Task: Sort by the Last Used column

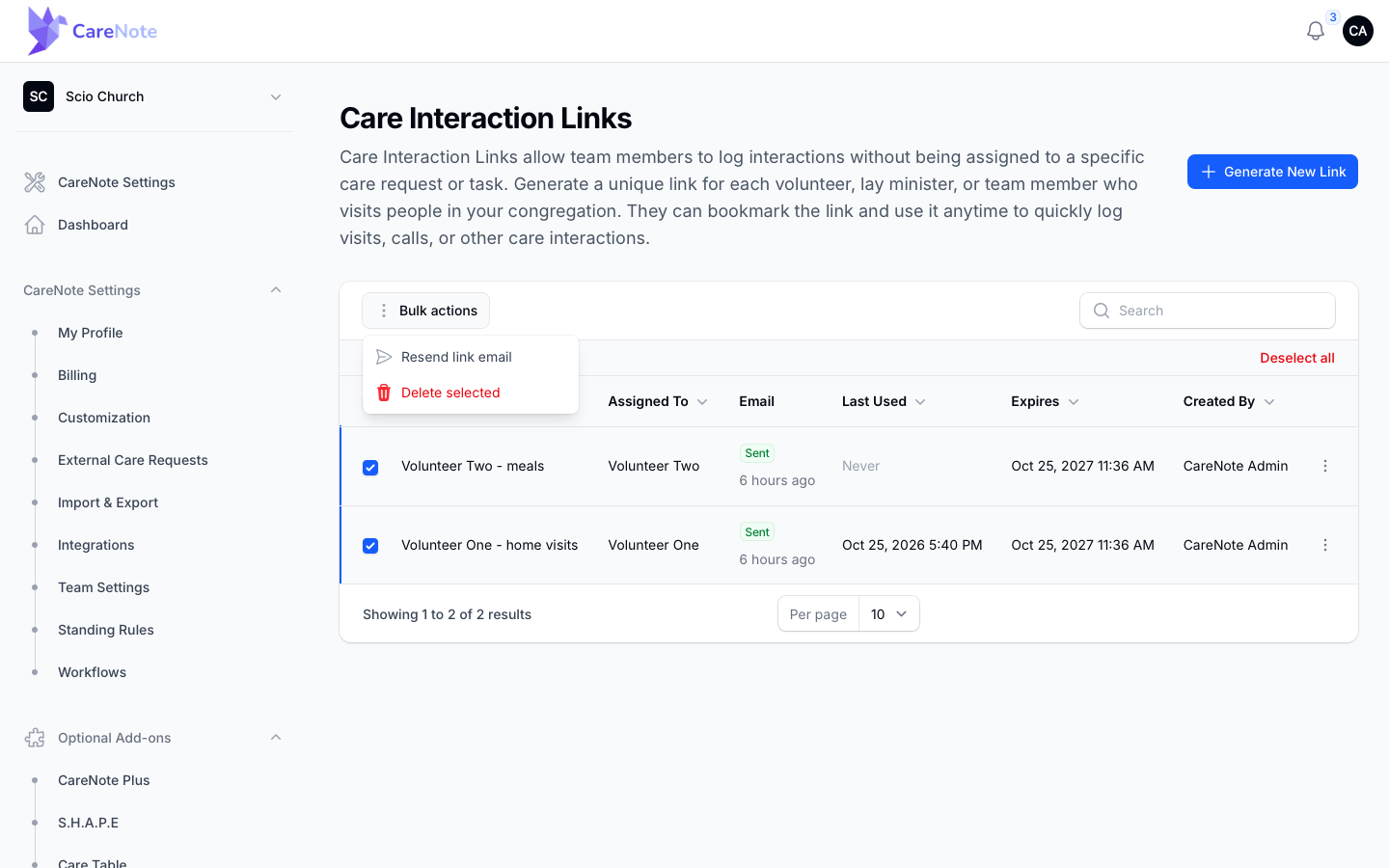Action: click(884, 401)
